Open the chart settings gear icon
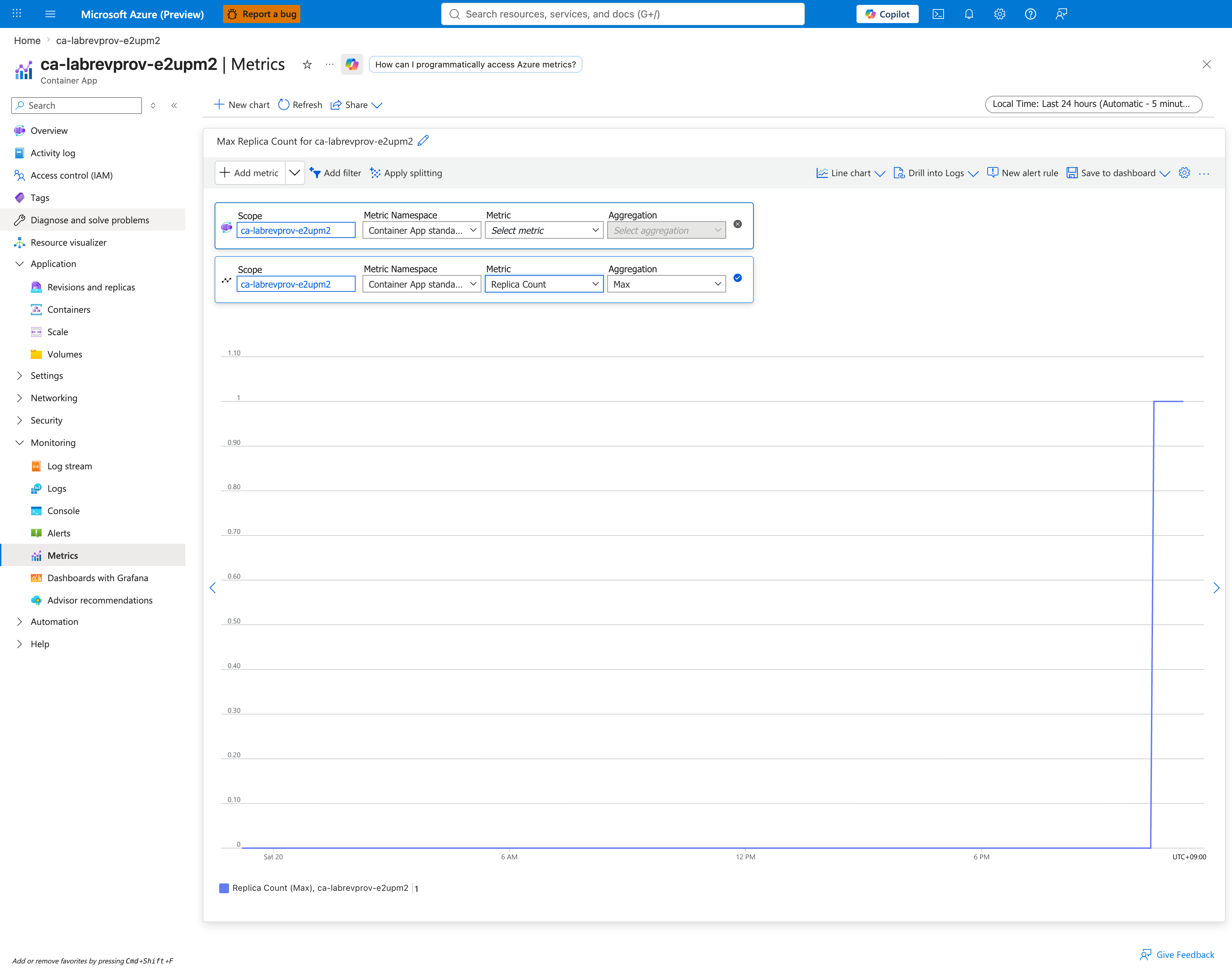Image resolution: width=1232 pixels, height=968 pixels. click(1184, 173)
